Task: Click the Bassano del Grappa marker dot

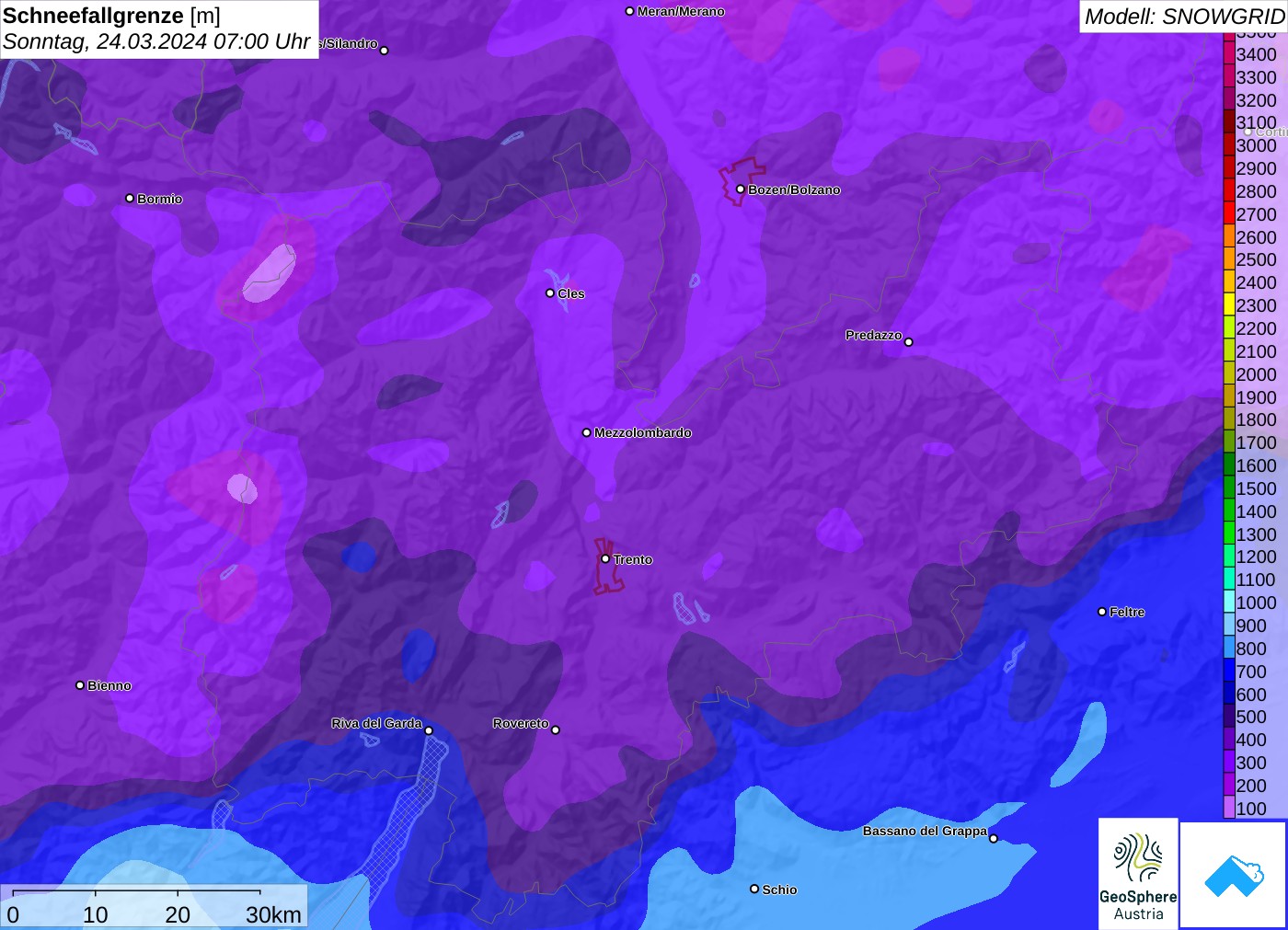Action: point(994,838)
